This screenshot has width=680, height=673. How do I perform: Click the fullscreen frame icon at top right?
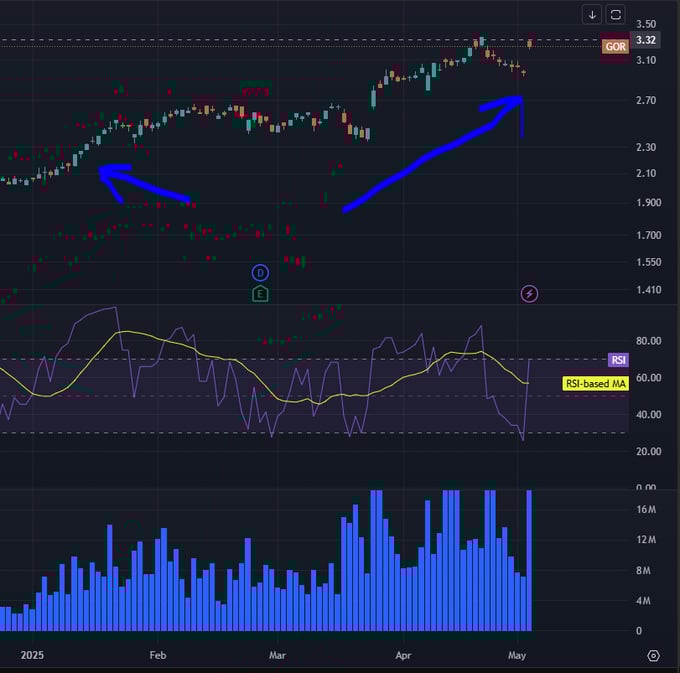[x=616, y=15]
